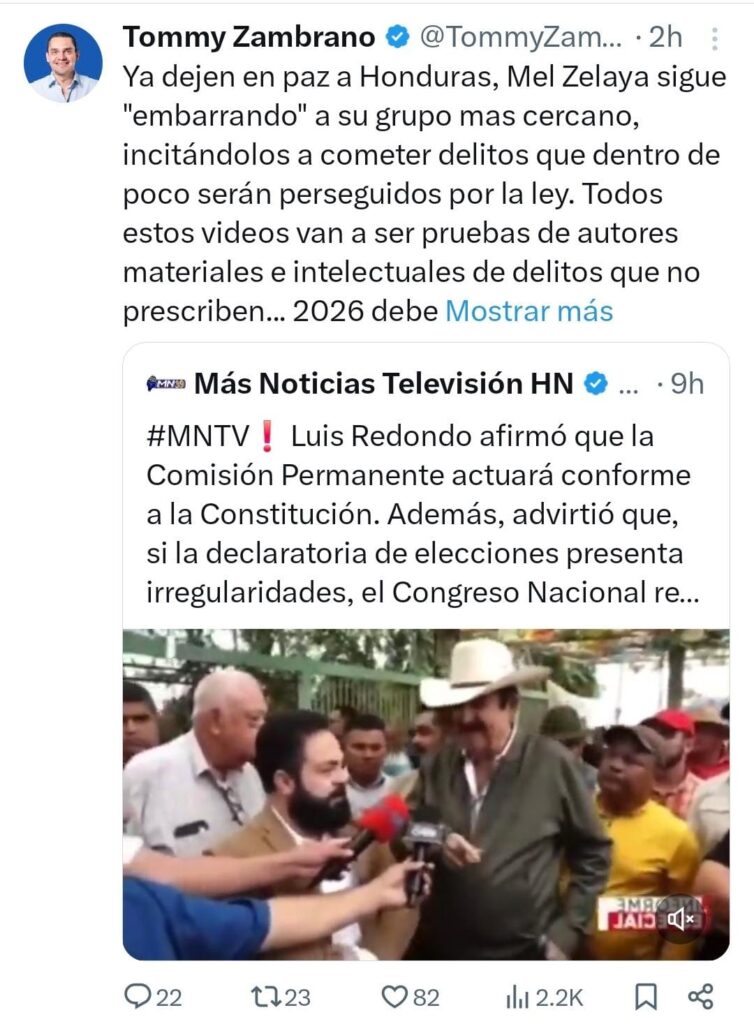Click Tommy Zambrano's verified badge
Image resolution: width=754 pixels, height=1024 pixels.
tap(397, 37)
